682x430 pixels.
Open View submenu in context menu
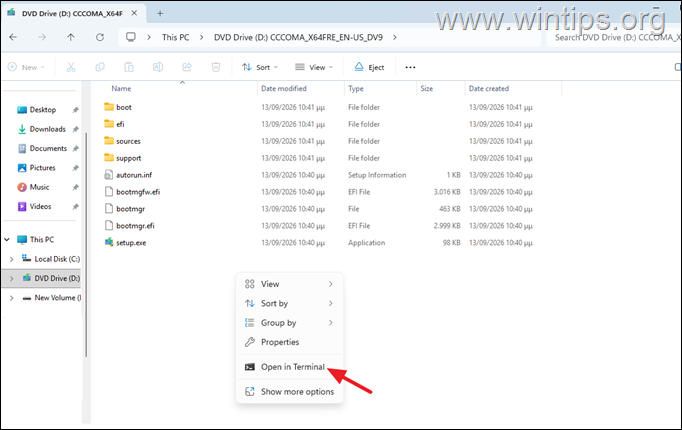289,284
